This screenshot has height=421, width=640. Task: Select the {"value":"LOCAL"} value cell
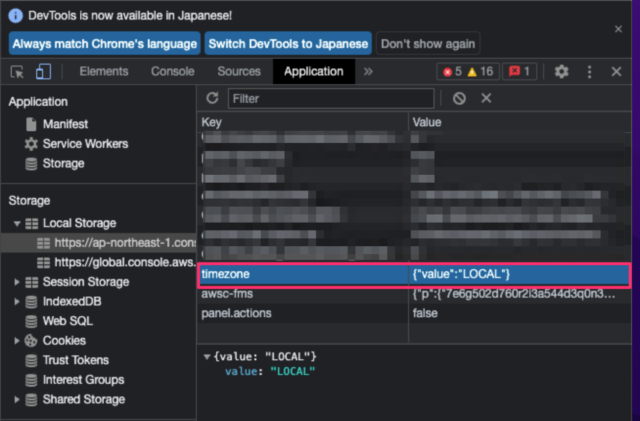tap(519, 274)
